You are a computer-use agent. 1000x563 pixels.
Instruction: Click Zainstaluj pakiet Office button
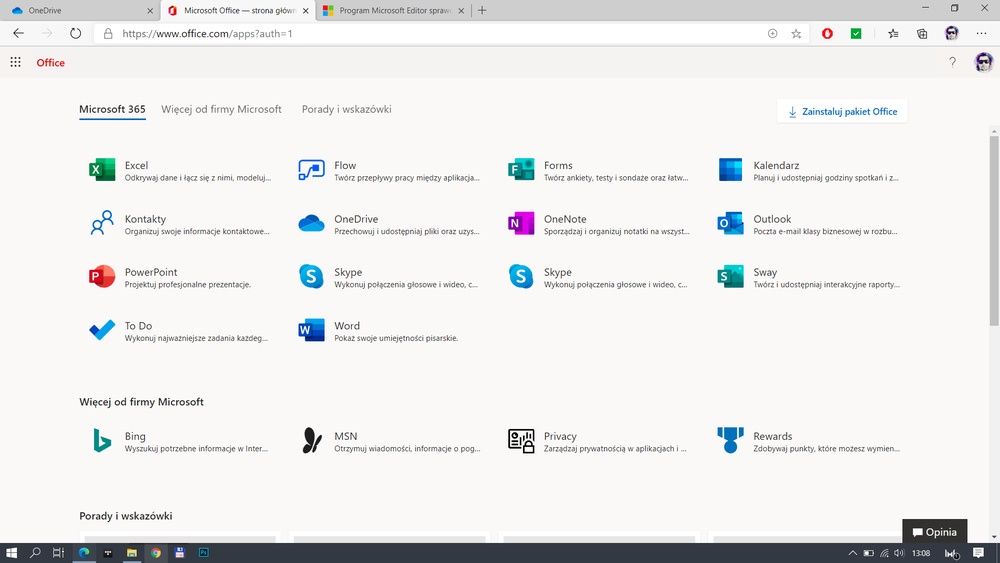(x=842, y=111)
